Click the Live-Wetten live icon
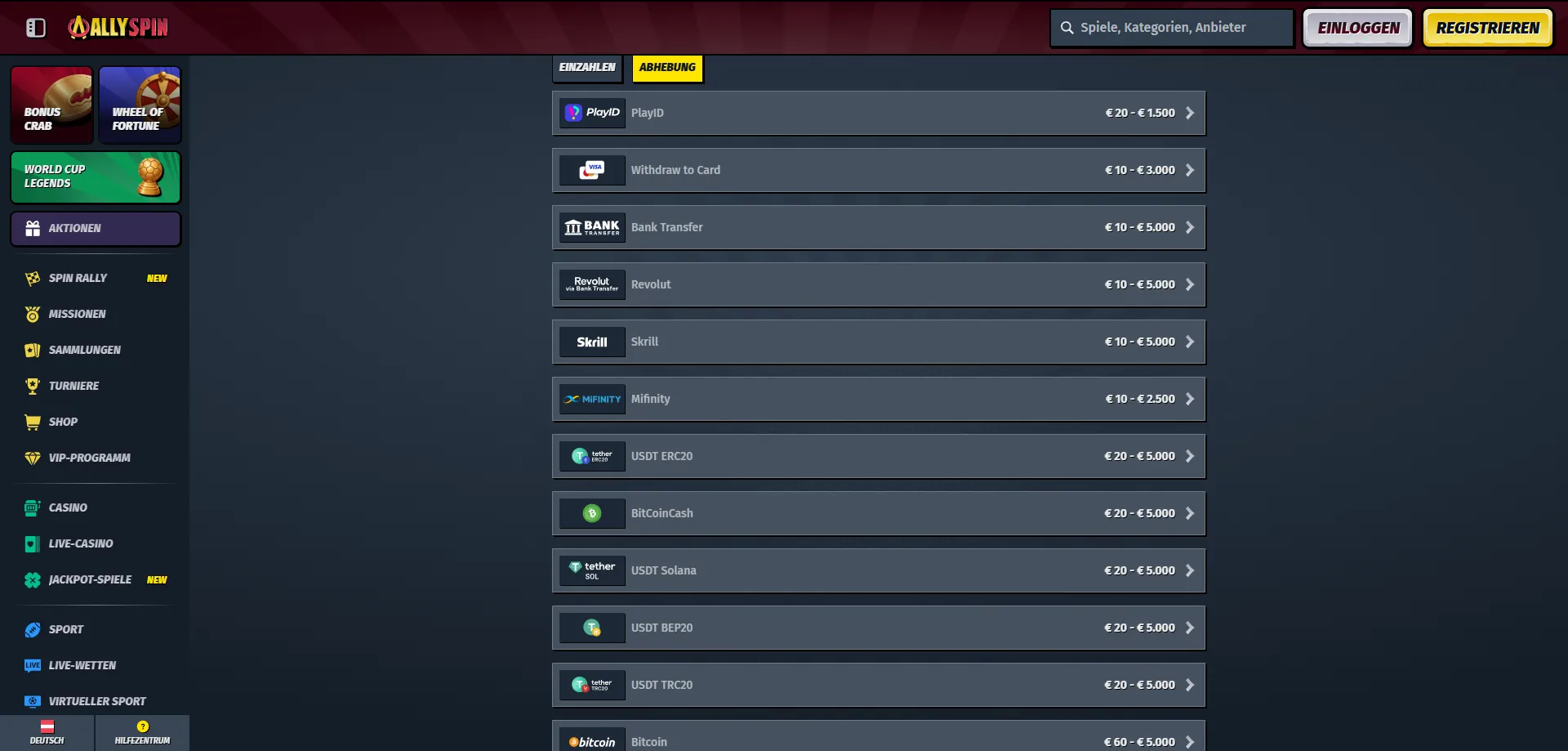Screen dimensions: 1568x751 click(x=33, y=666)
